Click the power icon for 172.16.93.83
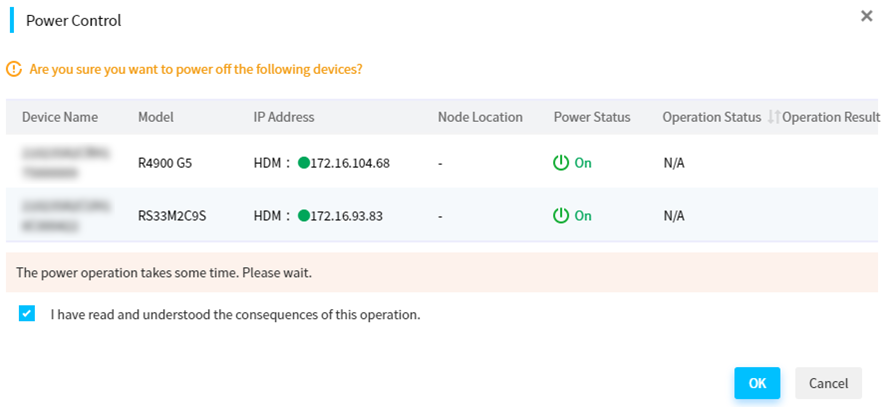This screenshot has width=887, height=407. [560, 216]
